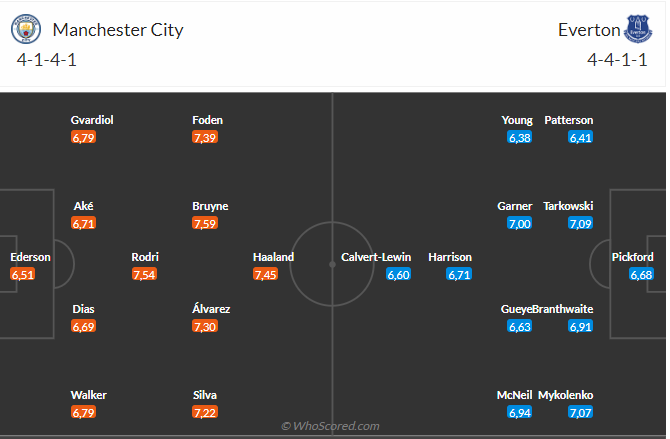Open Ederson's goalkeeper rating 6,51
The image size is (670, 439).
coord(22,274)
